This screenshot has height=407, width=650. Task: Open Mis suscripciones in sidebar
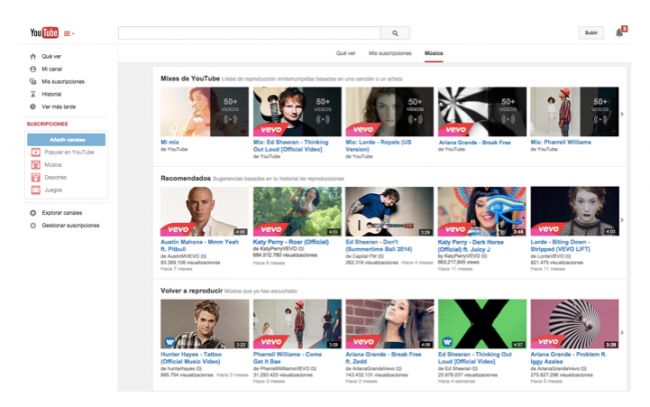pyautogui.click(x=63, y=82)
